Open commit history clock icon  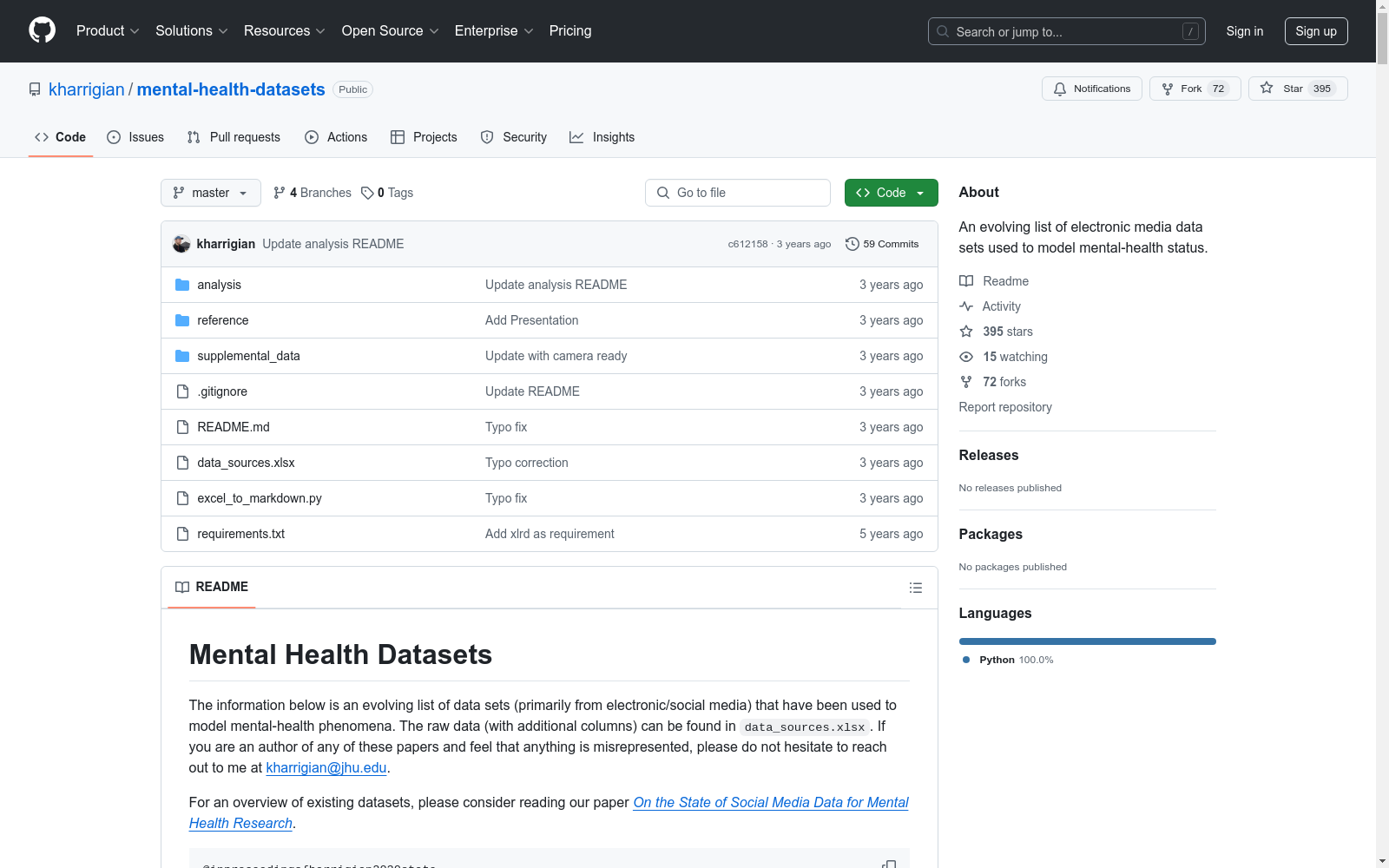click(852, 244)
